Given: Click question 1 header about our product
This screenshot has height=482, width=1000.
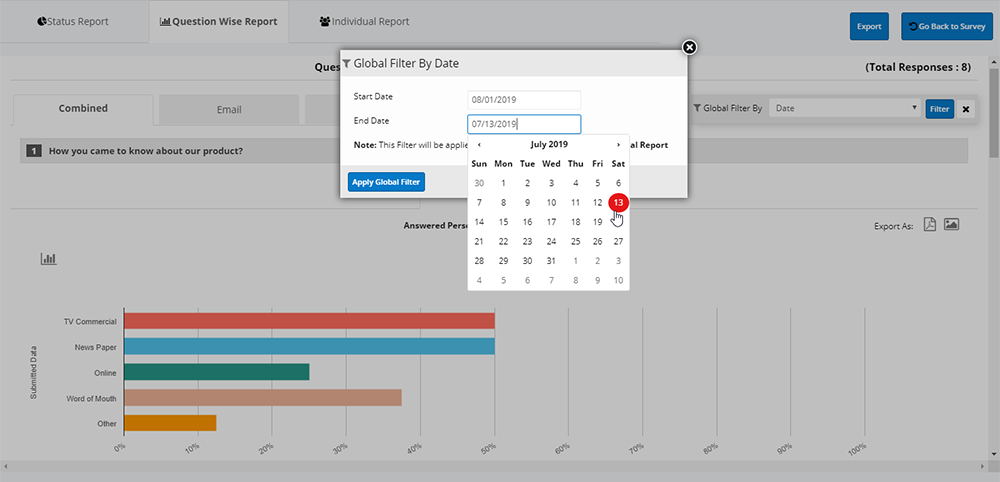Looking at the screenshot, I should click(x=494, y=151).
